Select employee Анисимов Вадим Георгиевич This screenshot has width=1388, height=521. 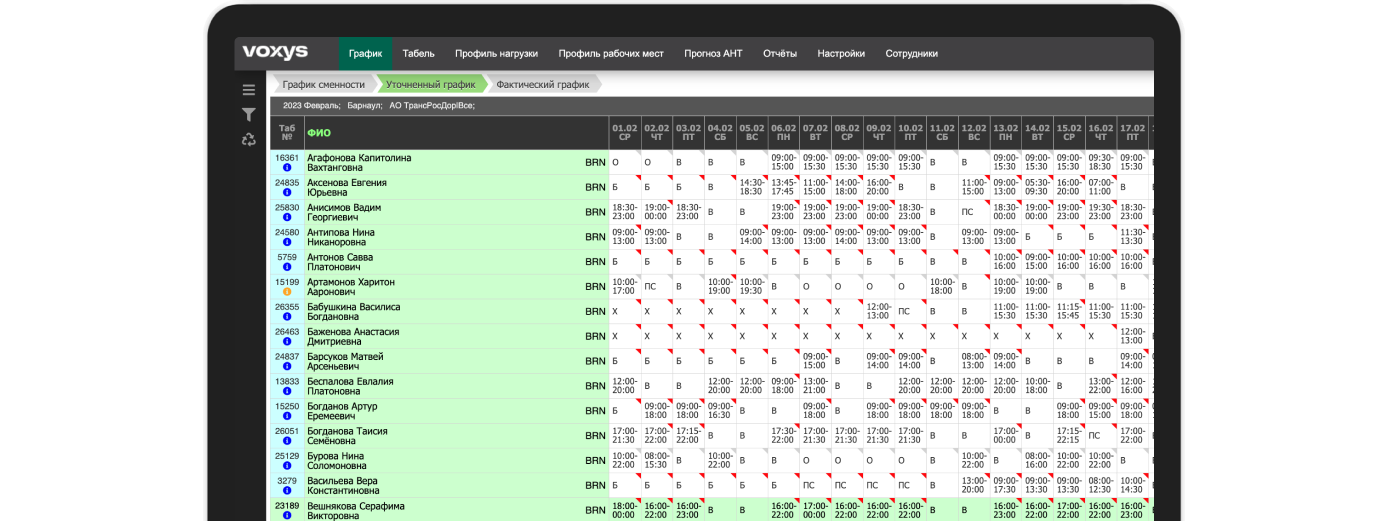tap(344, 212)
